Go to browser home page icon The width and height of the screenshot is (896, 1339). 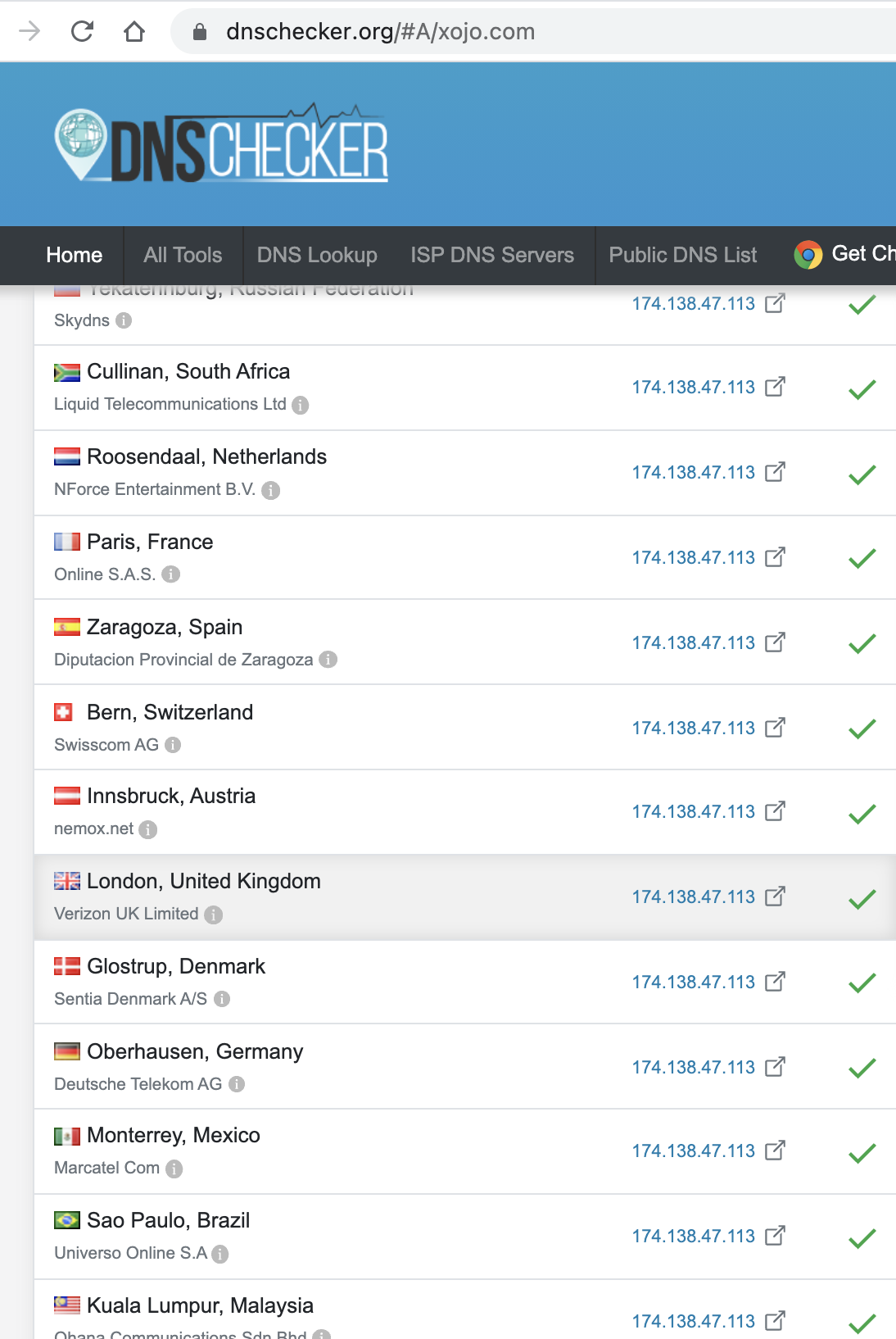point(134,32)
